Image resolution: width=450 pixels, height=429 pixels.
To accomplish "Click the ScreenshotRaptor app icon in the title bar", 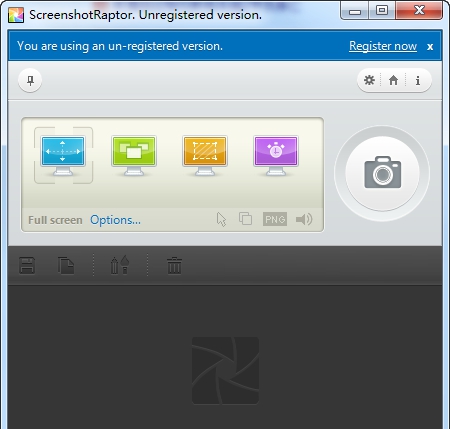I will point(16,15).
